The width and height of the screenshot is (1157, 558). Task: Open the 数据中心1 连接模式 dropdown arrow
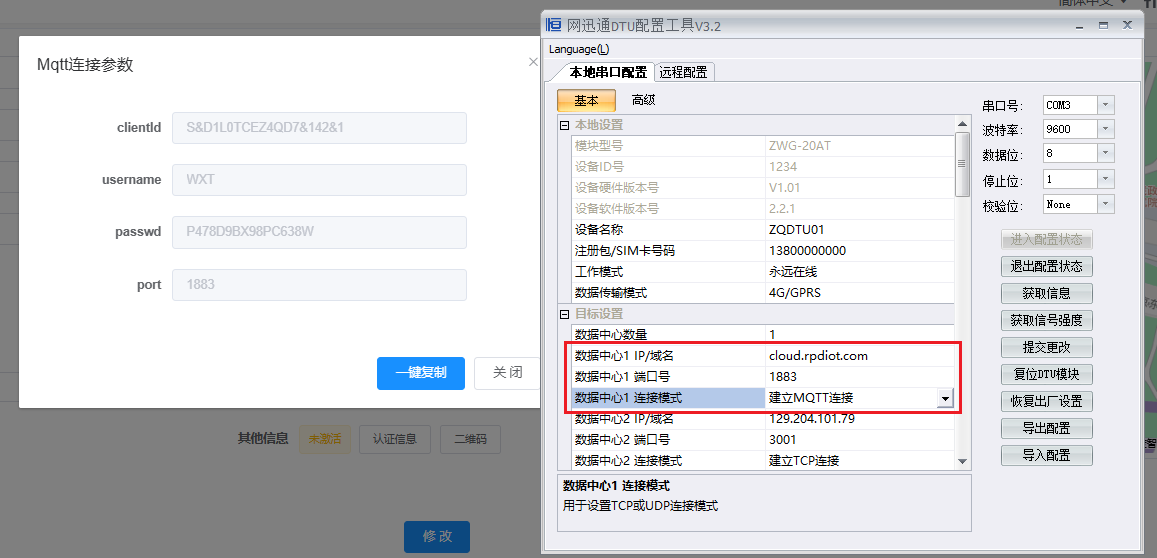pos(944,398)
